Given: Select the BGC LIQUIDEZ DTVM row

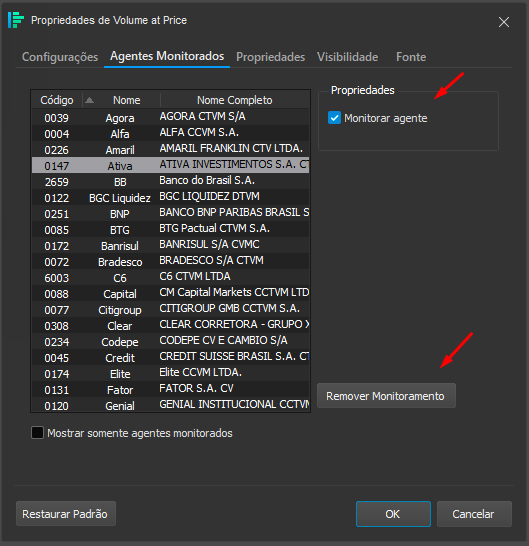Looking at the screenshot, I should tap(171, 197).
